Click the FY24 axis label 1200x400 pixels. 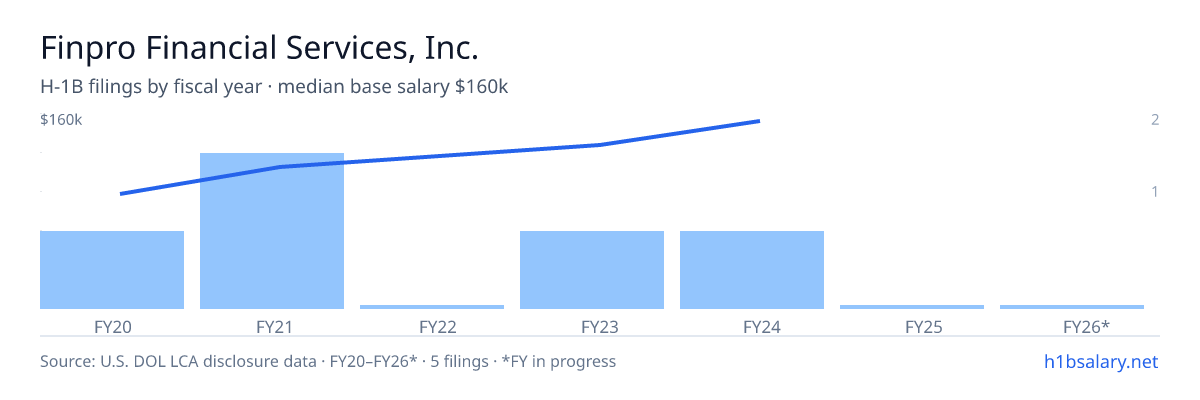[x=752, y=326]
